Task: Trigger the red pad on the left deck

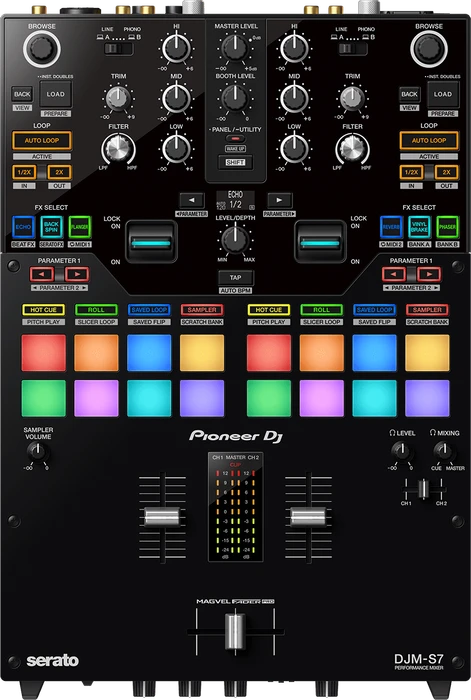Action: 44,353
